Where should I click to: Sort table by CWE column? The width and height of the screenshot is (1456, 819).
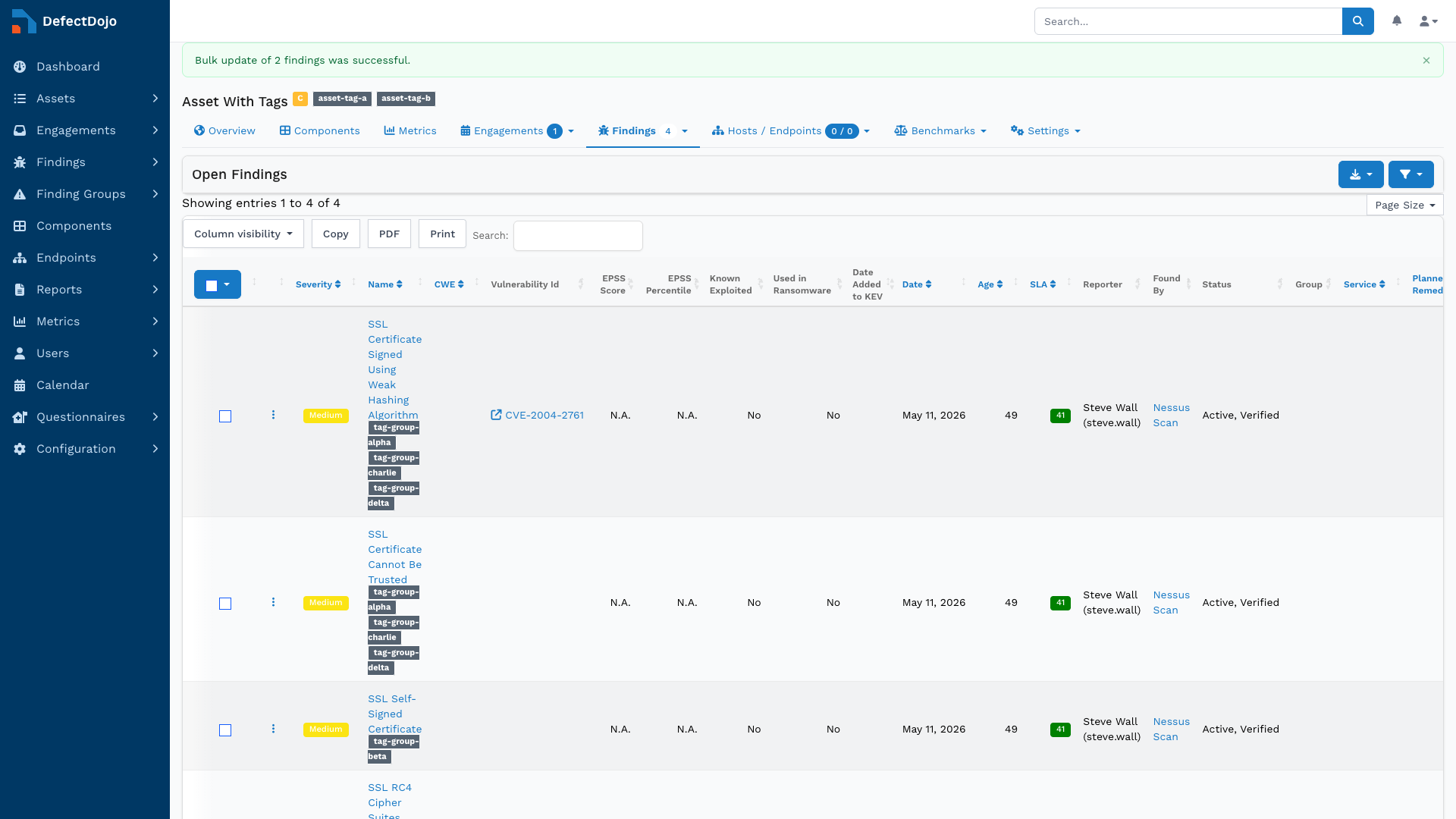pyautogui.click(x=449, y=284)
